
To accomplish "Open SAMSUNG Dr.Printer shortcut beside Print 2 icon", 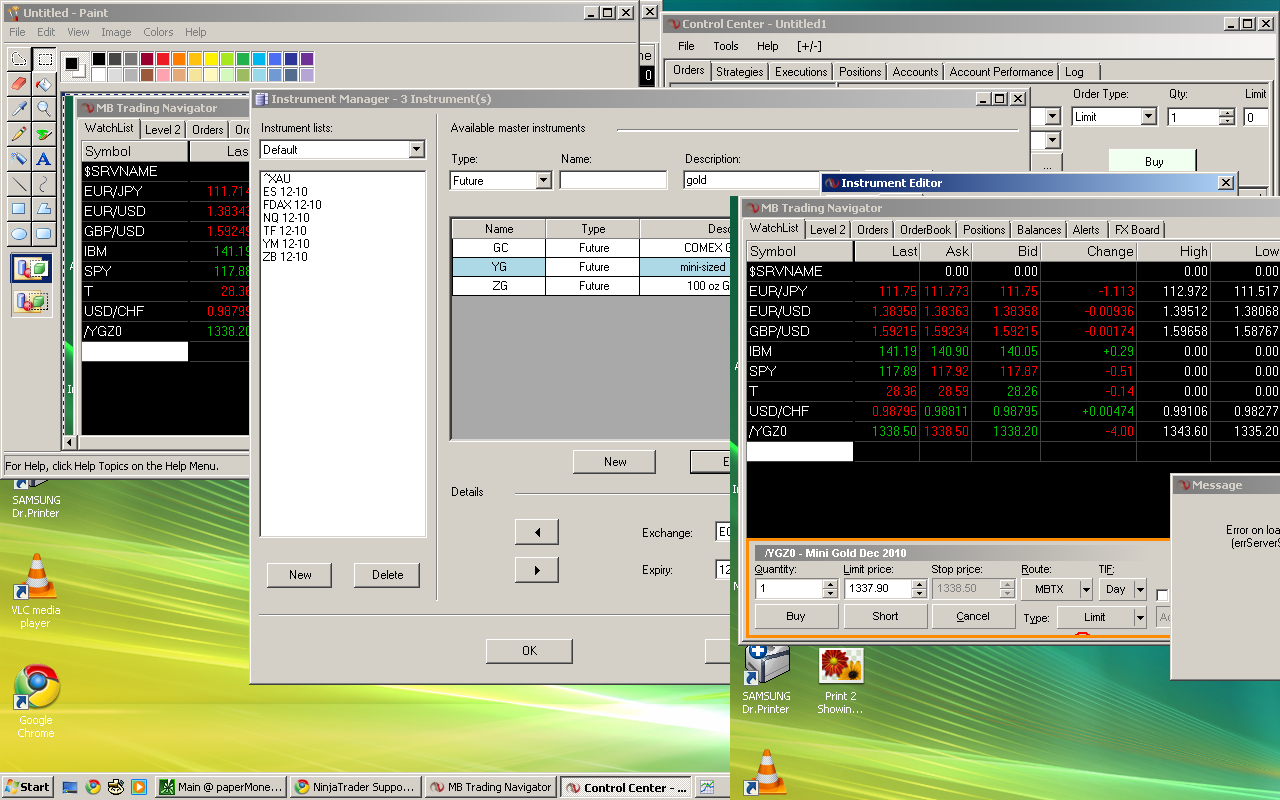I will (766, 680).
